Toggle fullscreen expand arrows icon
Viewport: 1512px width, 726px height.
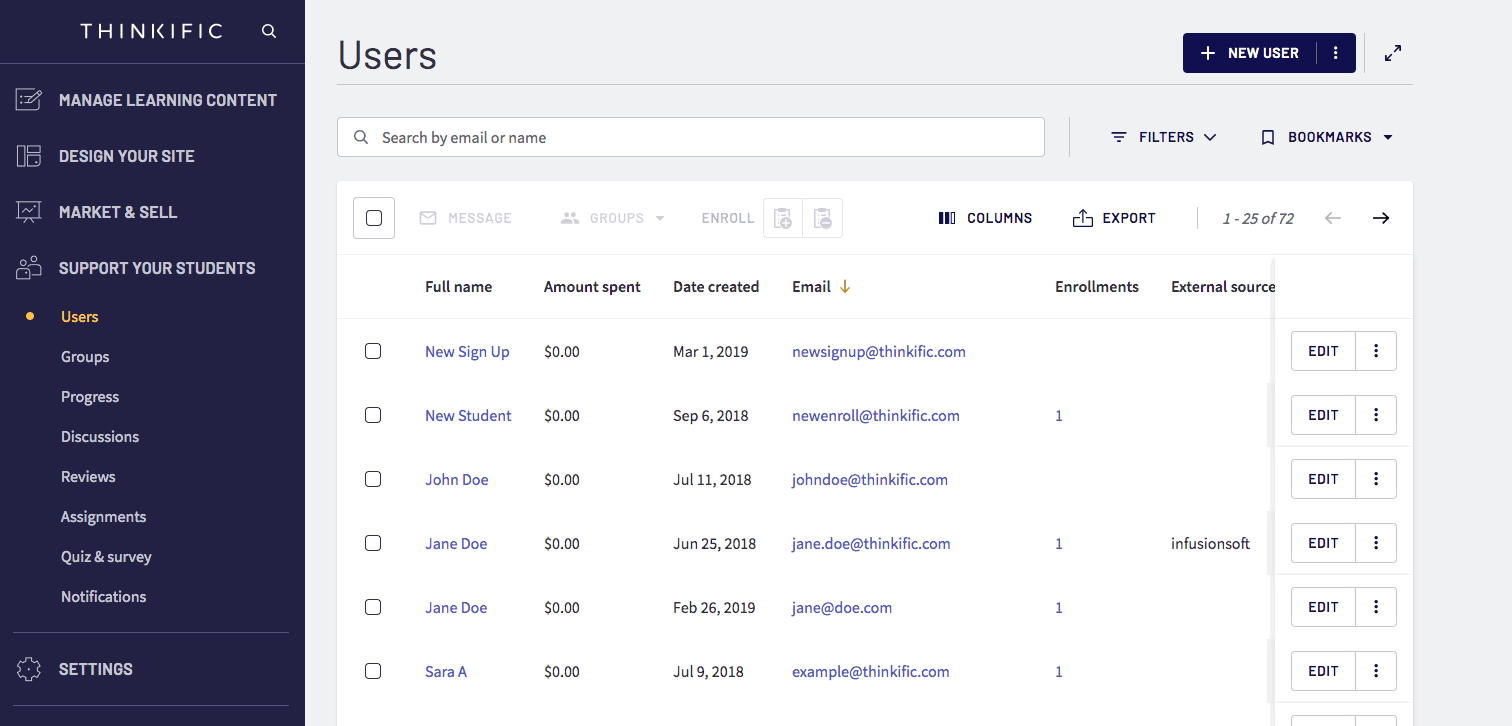coord(1393,53)
